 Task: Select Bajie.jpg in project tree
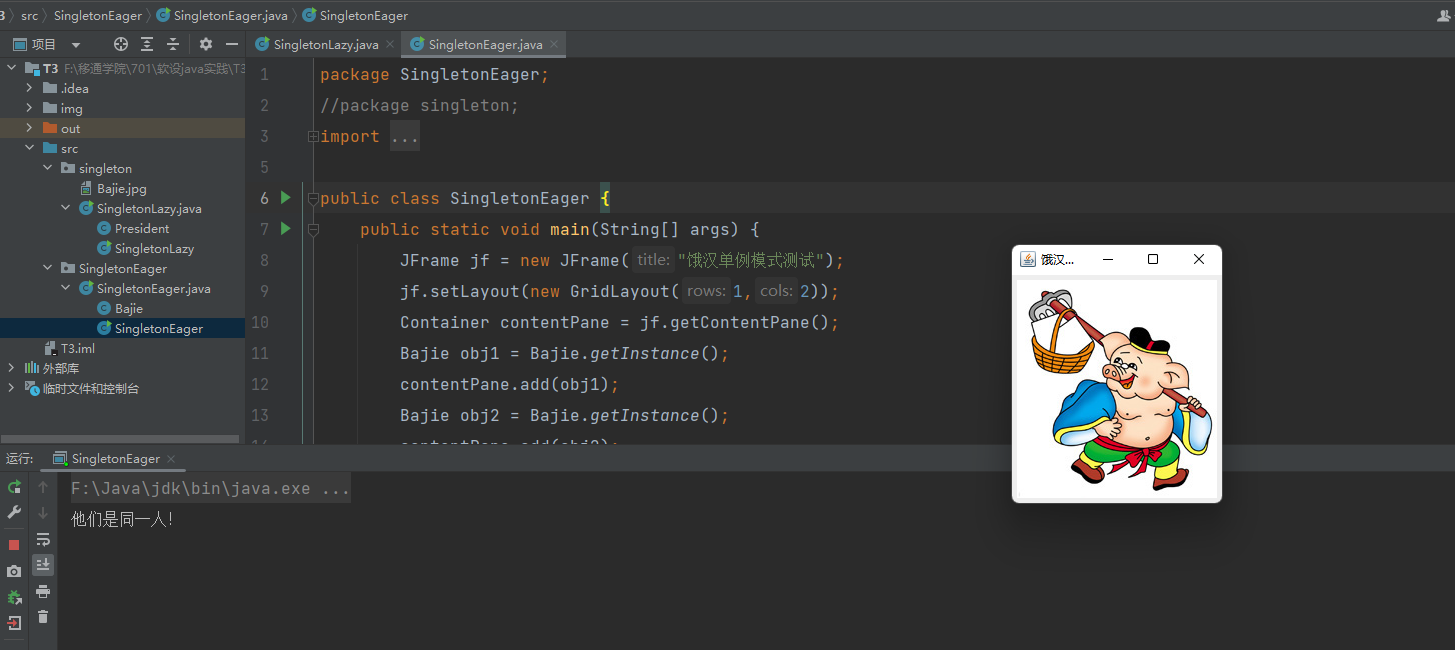click(x=121, y=188)
